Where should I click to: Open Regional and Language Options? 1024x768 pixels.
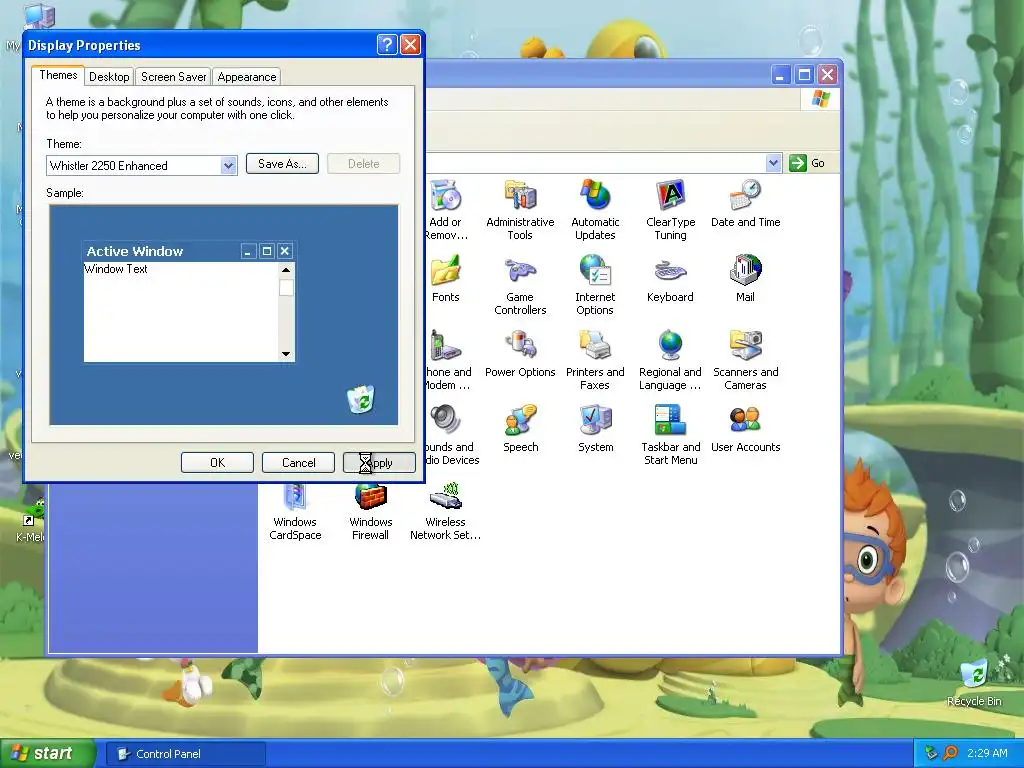[x=670, y=346]
